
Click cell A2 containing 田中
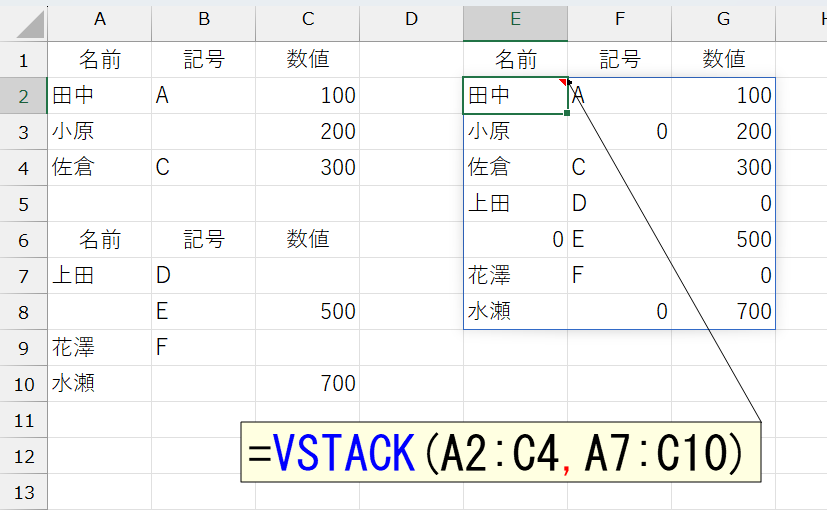coord(100,96)
